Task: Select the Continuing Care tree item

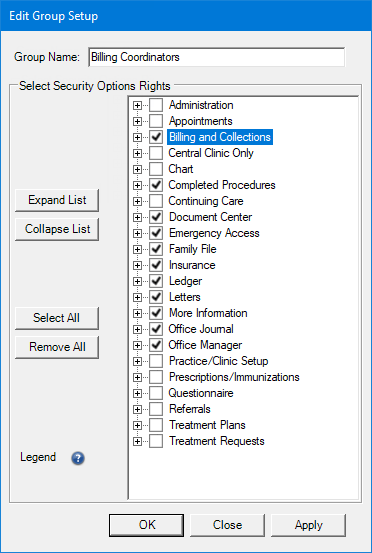Action: tap(206, 201)
